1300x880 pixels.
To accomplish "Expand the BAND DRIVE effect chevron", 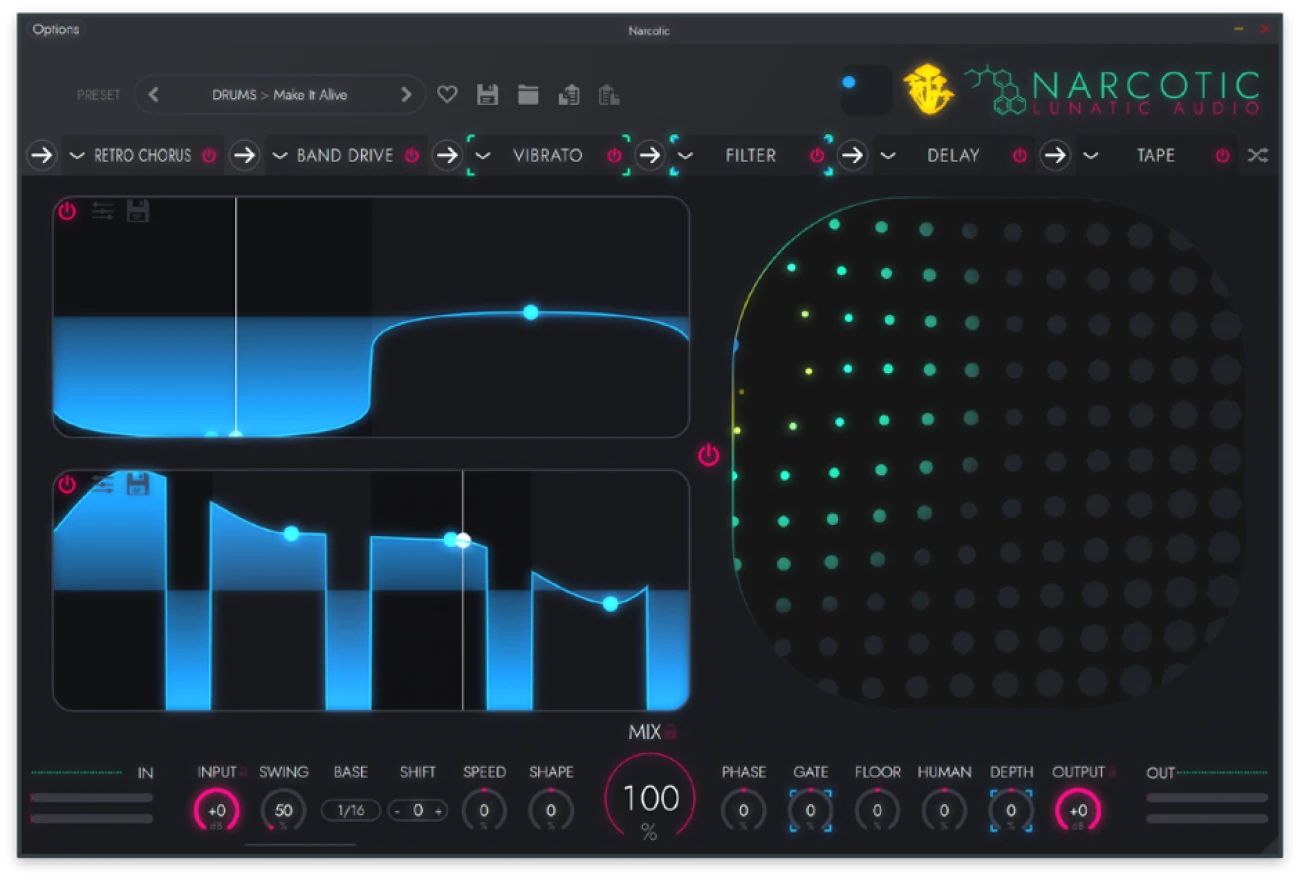I will coord(280,156).
